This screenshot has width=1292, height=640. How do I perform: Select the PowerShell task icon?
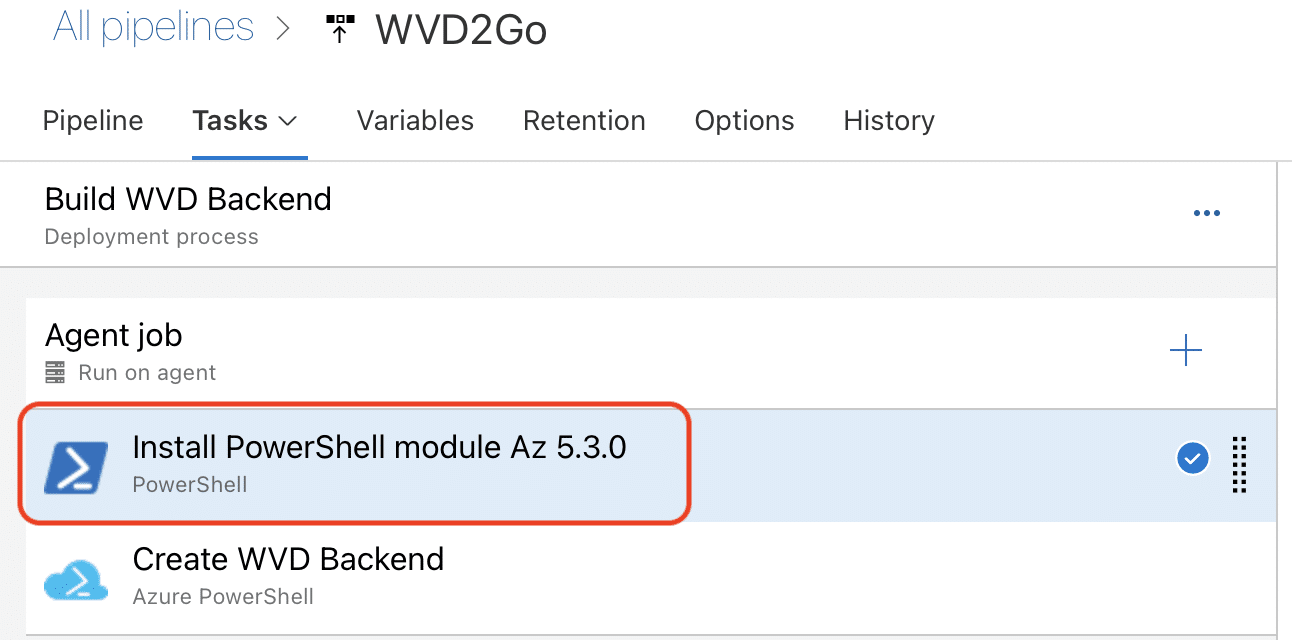(x=78, y=464)
